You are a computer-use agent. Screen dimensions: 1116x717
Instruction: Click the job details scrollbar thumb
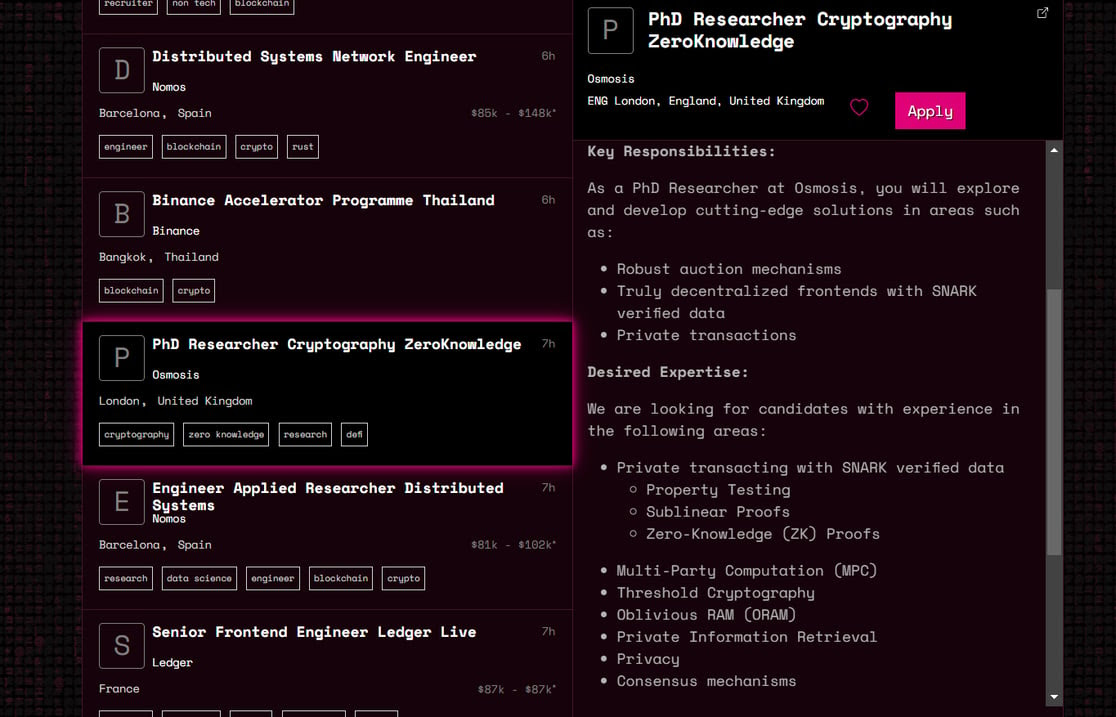tap(1054, 422)
